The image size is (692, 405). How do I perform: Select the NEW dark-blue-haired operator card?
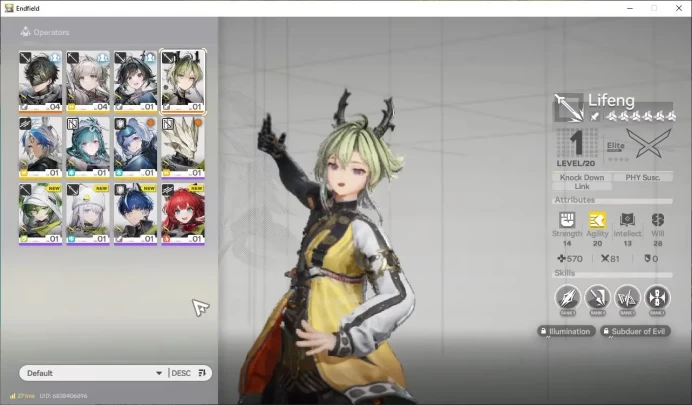[135, 214]
